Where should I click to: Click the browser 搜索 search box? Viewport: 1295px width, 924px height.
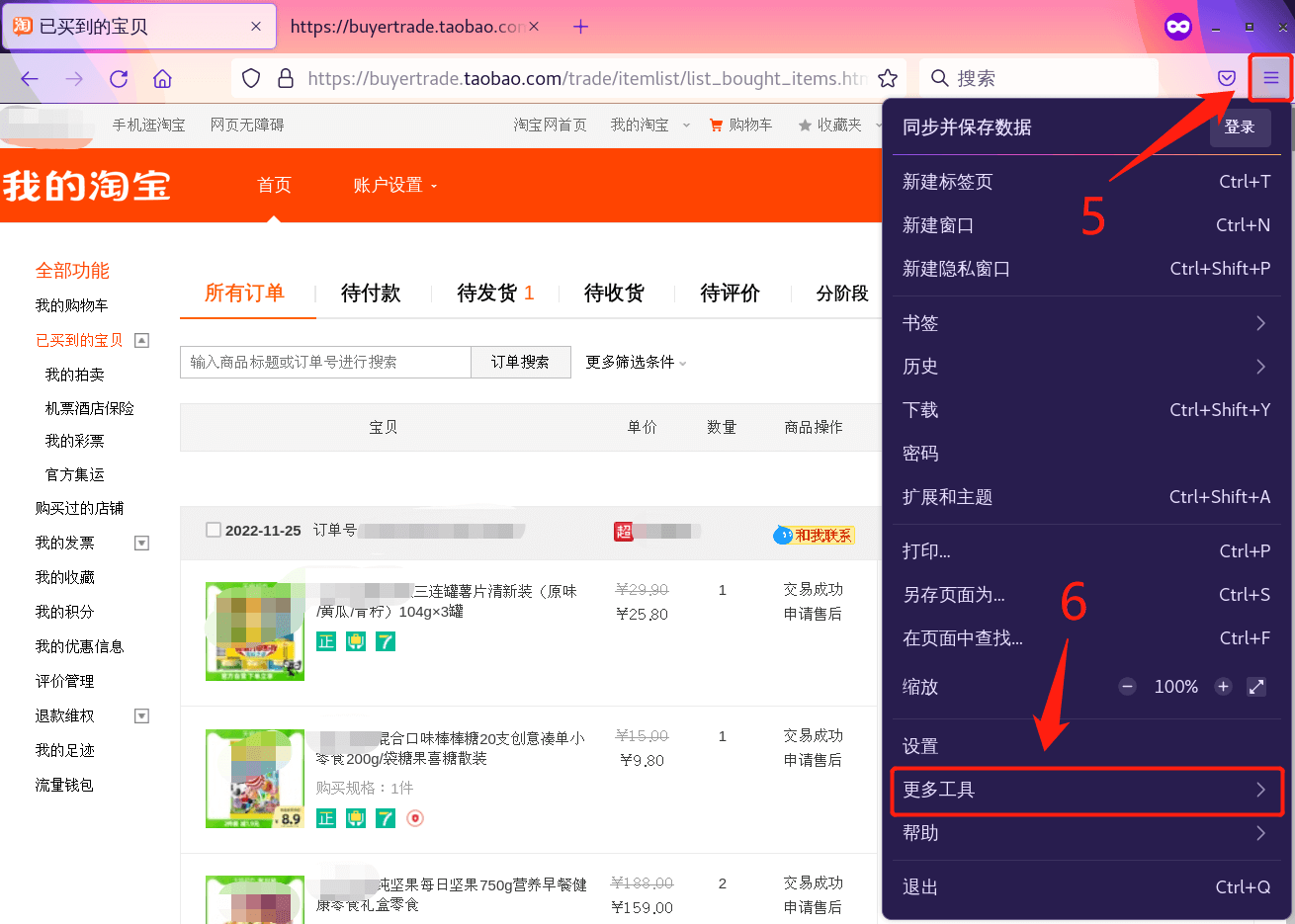[1040, 78]
